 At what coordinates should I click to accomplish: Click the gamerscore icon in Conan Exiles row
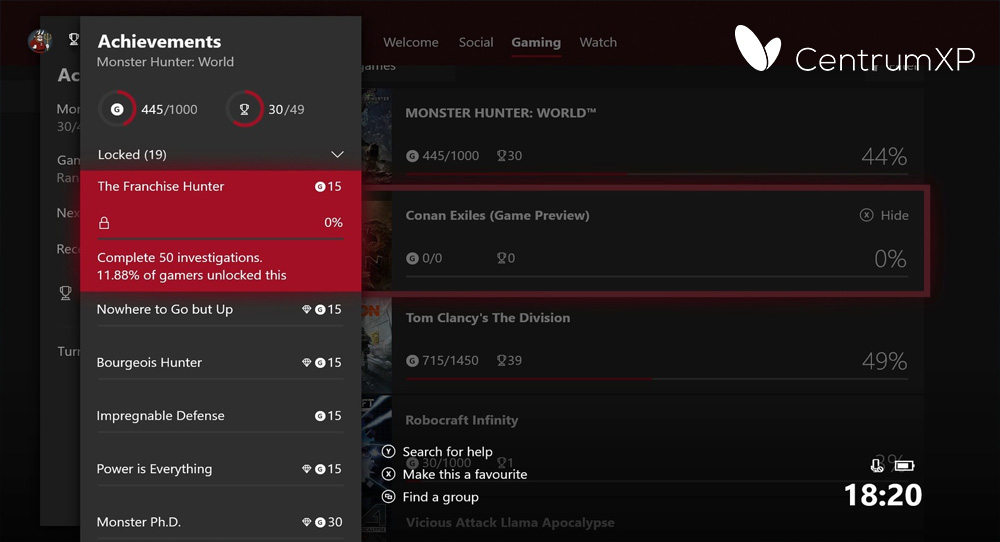[413, 258]
